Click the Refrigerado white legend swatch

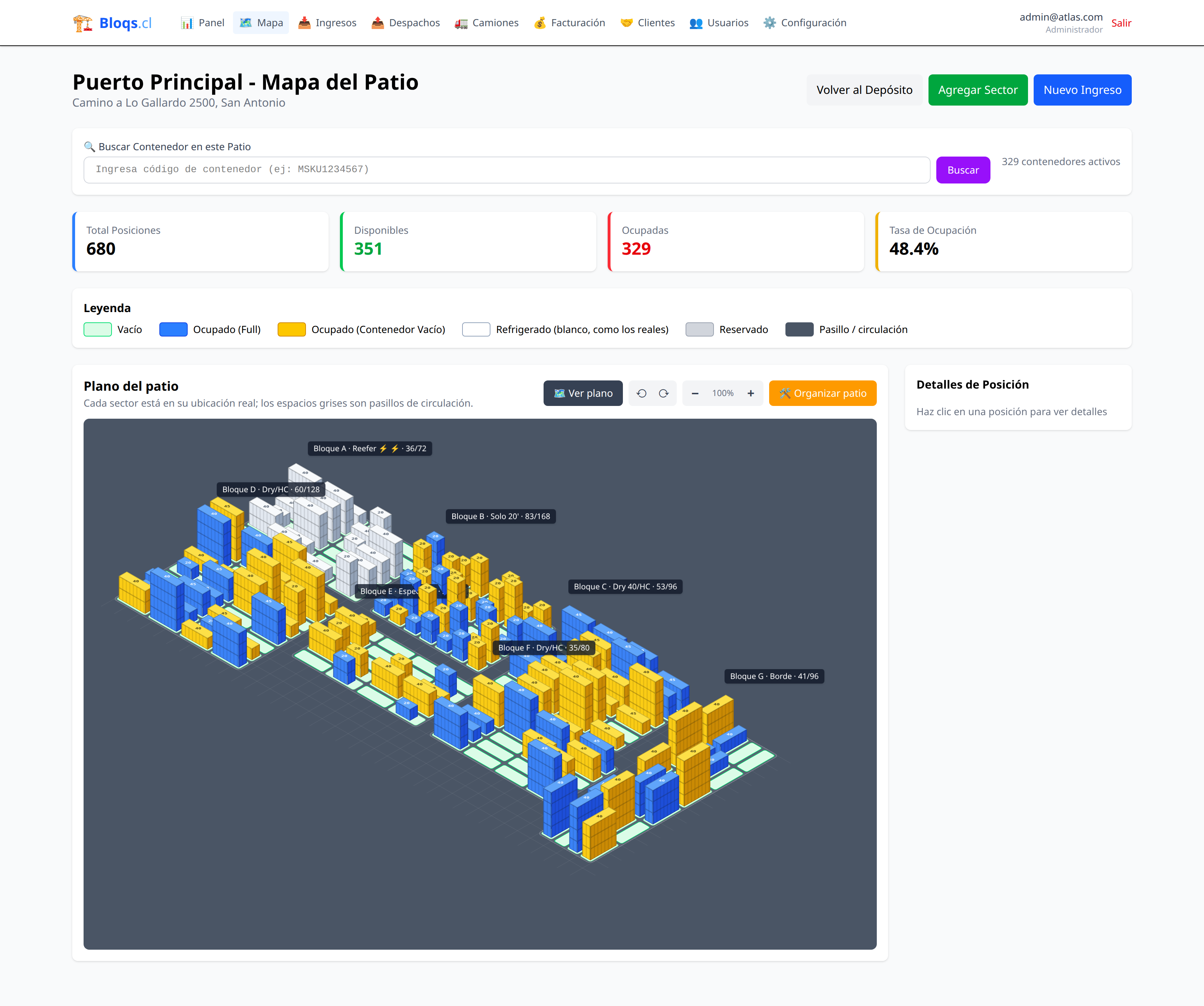click(x=476, y=329)
